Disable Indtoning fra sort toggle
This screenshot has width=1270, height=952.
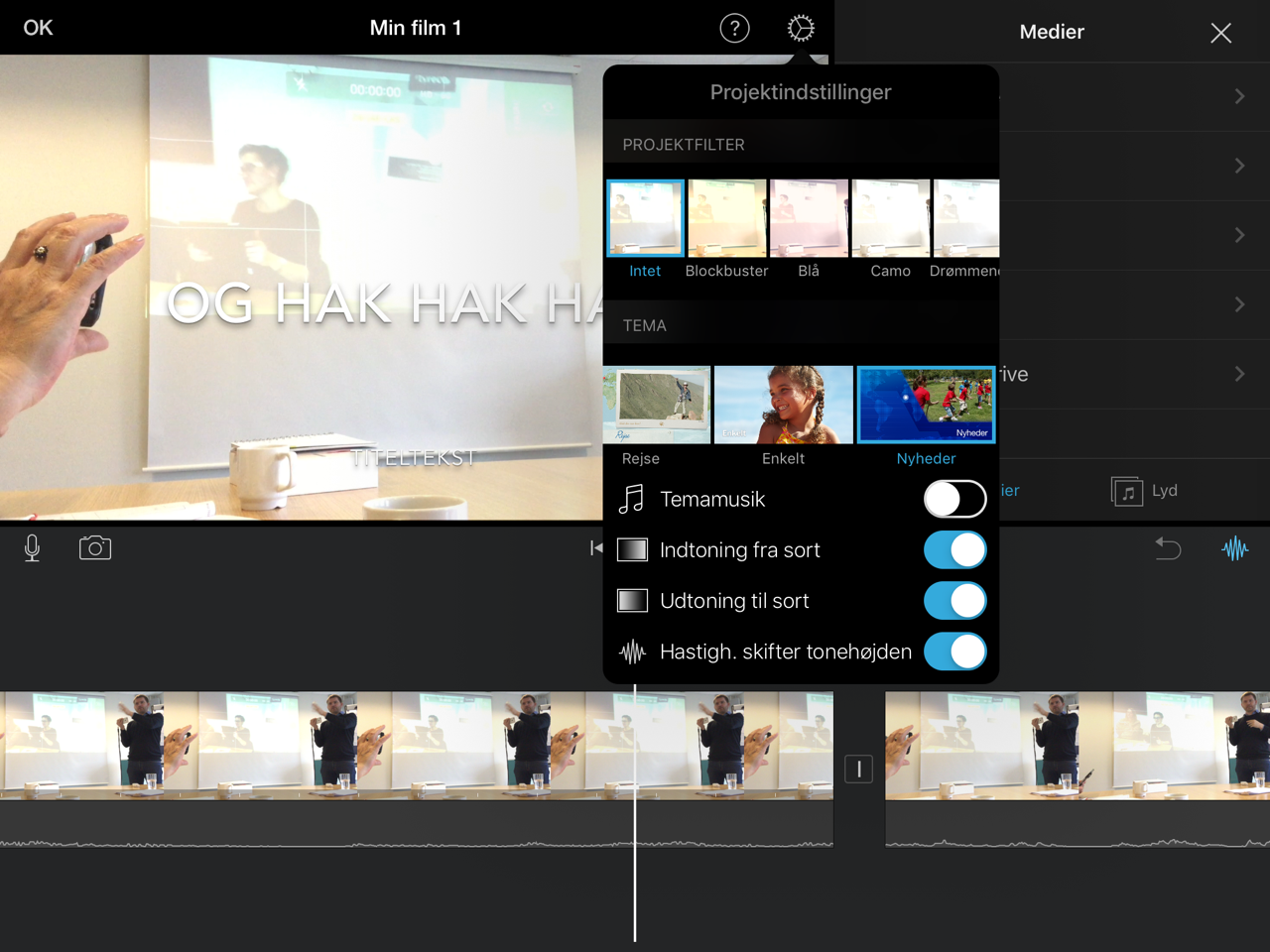pos(954,550)
